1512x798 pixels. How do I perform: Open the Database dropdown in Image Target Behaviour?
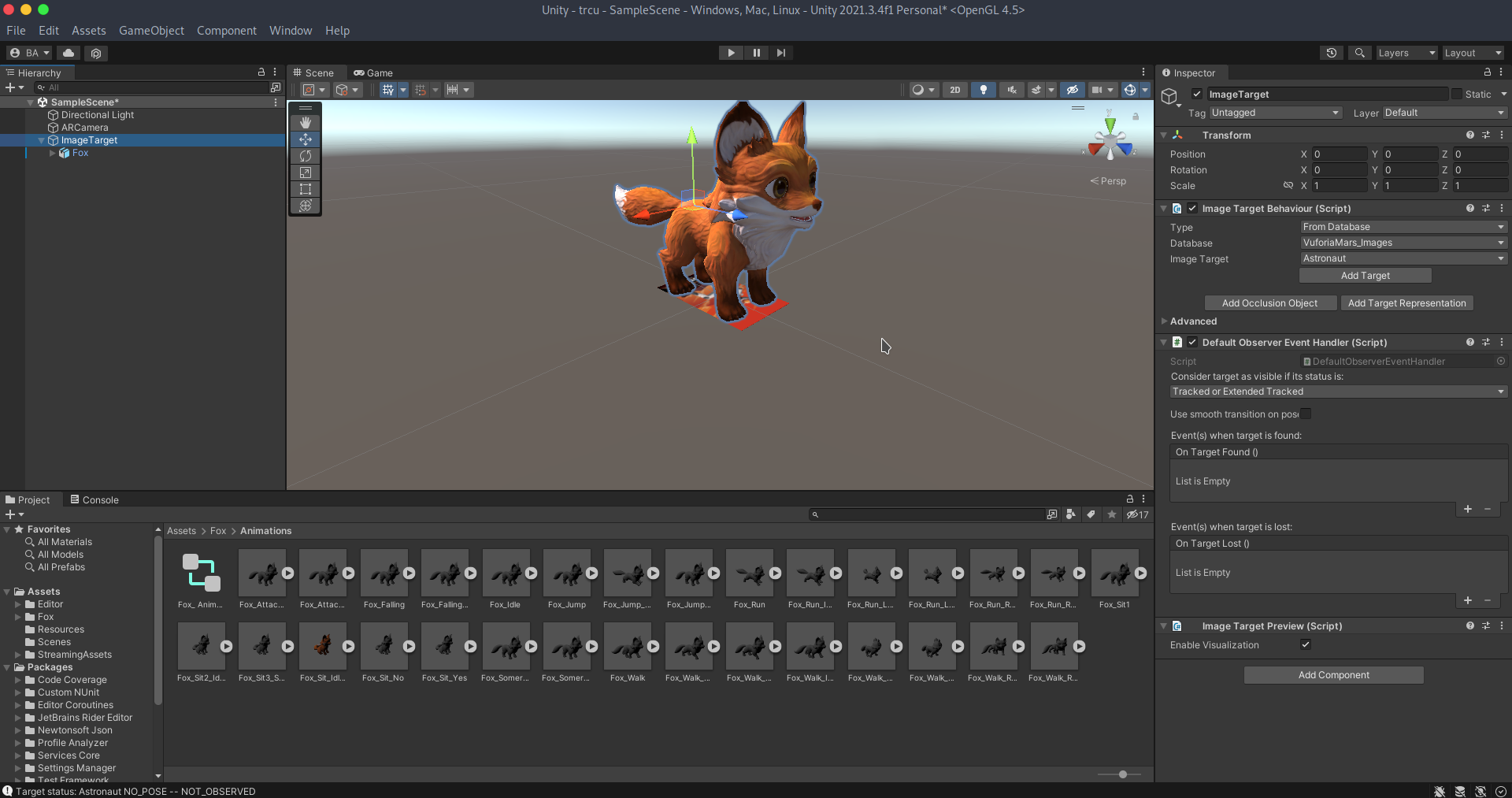[x=1403, y=243]
